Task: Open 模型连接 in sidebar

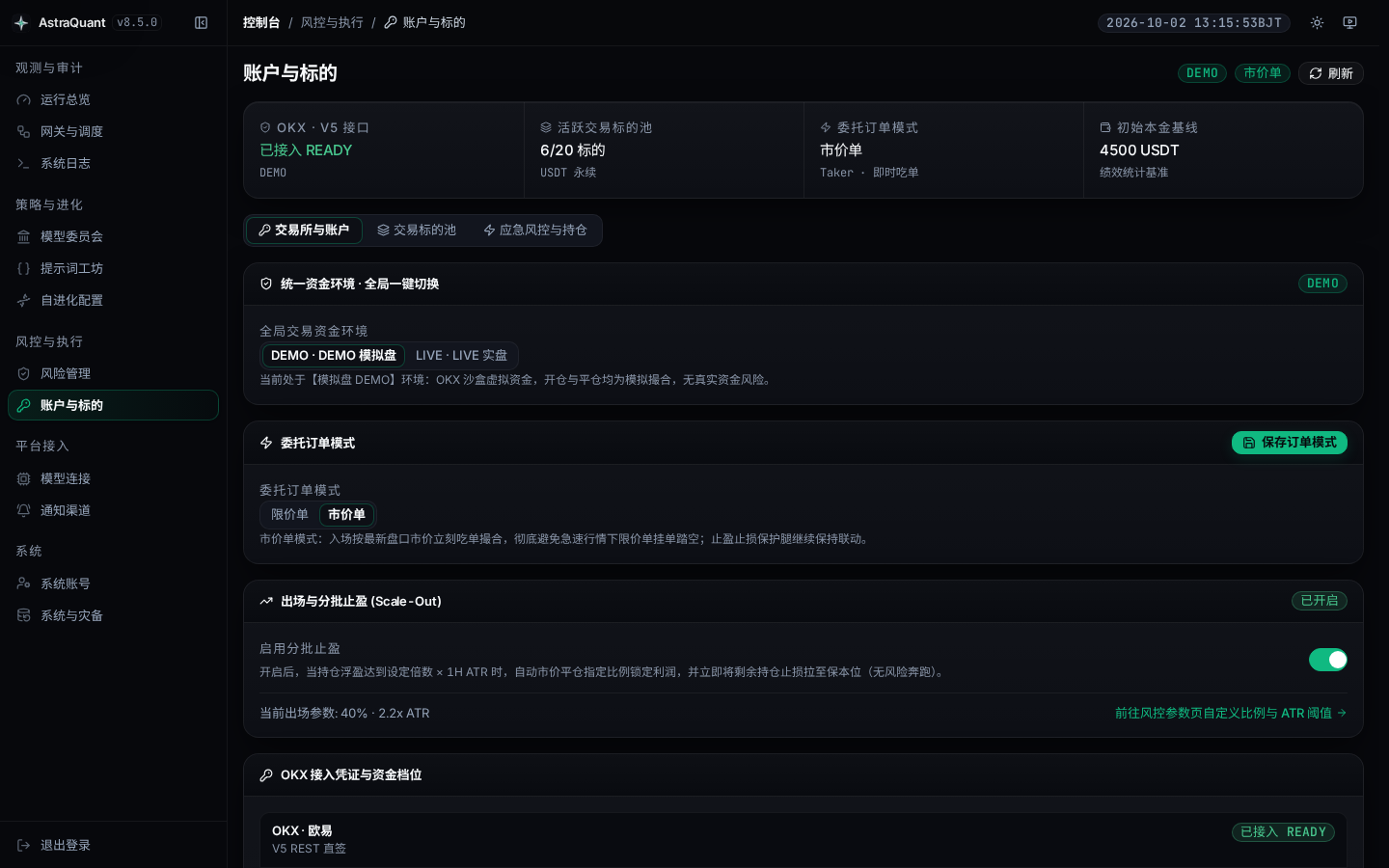Action: click(113, 478)
